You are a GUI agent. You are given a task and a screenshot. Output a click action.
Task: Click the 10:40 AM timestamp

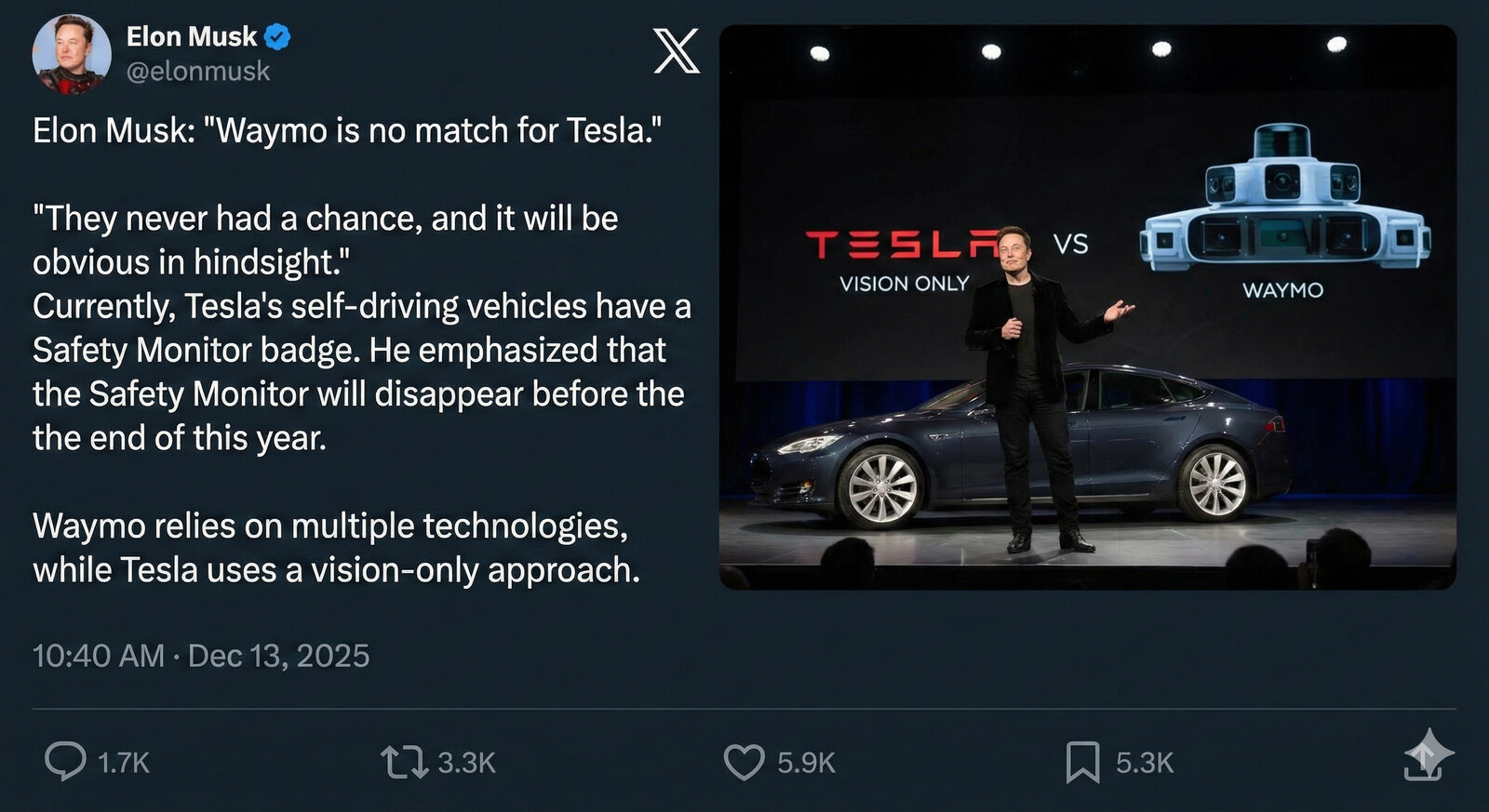98,656
